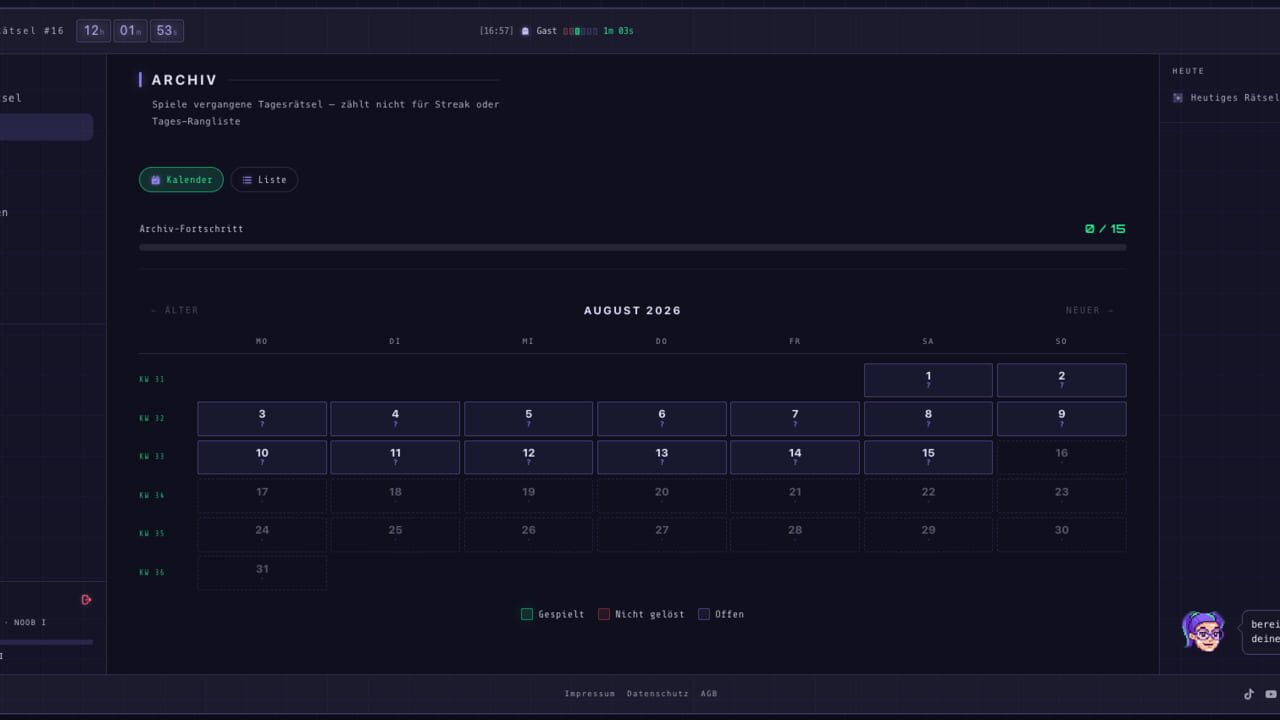This screenshot has width=1280, height=720.
Task: Open the TikTok icon in footer
Action: tap(1249, 694)
